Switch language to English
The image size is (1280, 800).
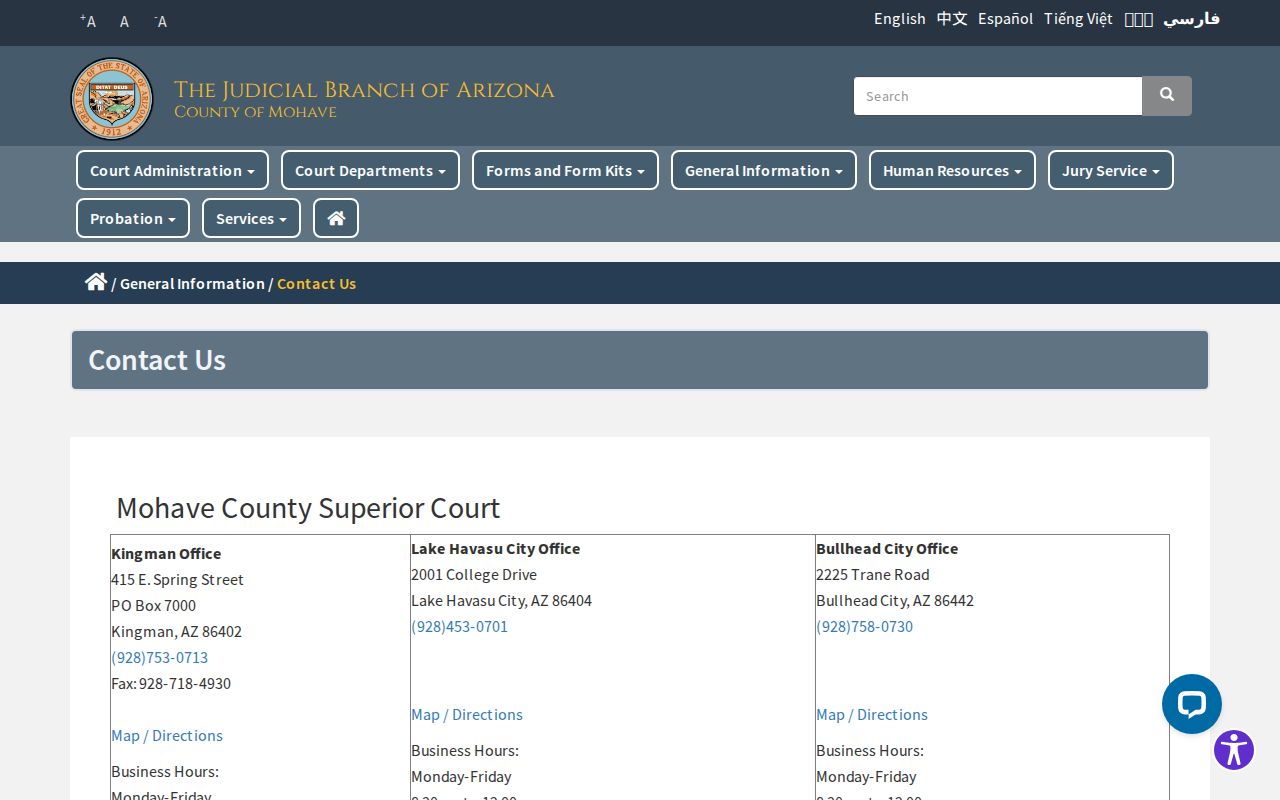900,19
